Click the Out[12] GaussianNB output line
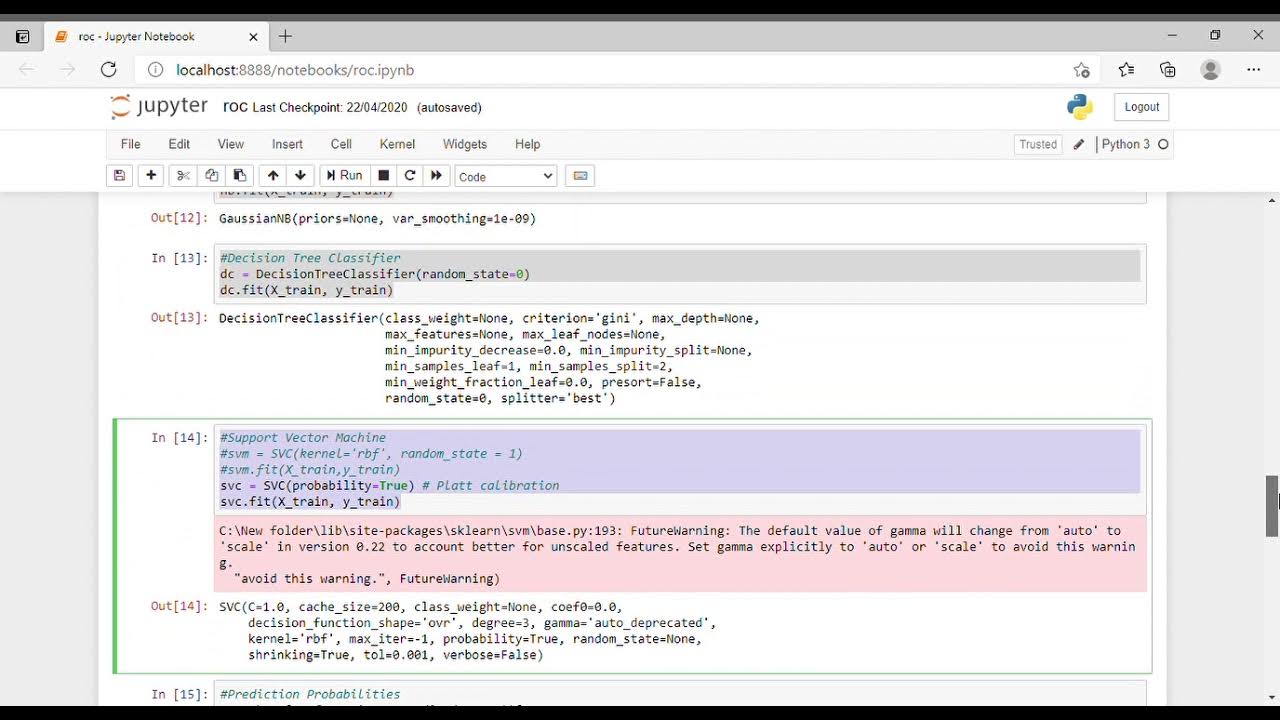The height and width of the screenshot is (720, 1280). 378,218
